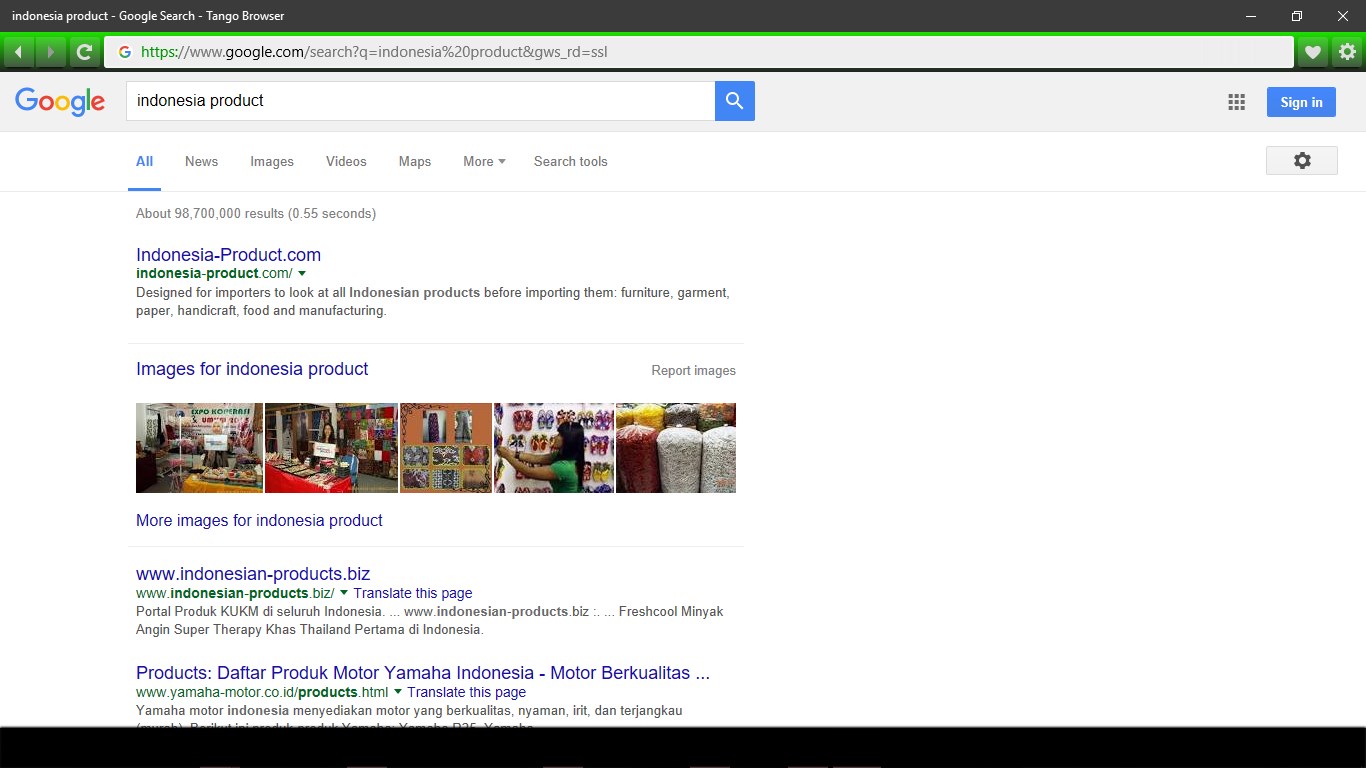Click More images for indonesia product

click(259, 520)
